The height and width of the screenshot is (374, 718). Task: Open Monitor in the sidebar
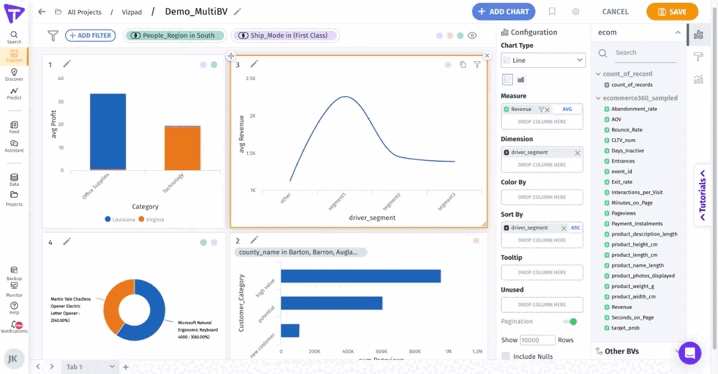tap(14, 289)
